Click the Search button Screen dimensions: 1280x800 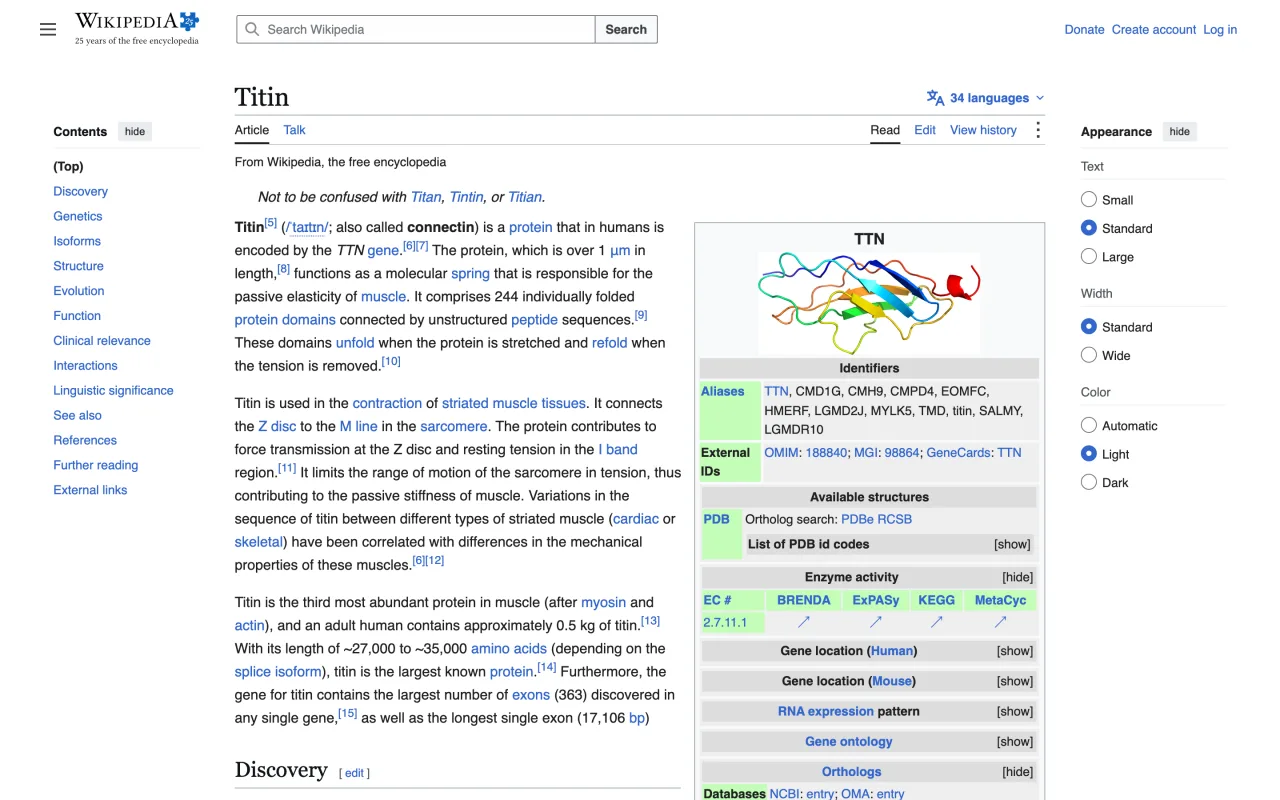pos(626,29)
